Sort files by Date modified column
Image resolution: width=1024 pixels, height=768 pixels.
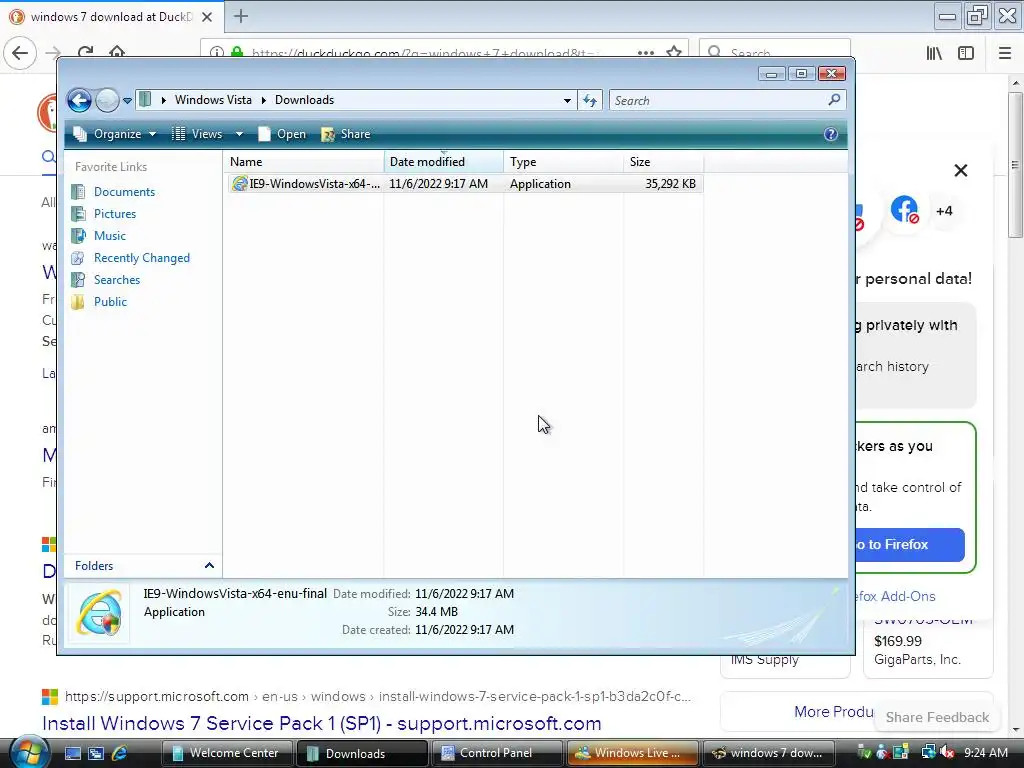(x=443, y=162)
